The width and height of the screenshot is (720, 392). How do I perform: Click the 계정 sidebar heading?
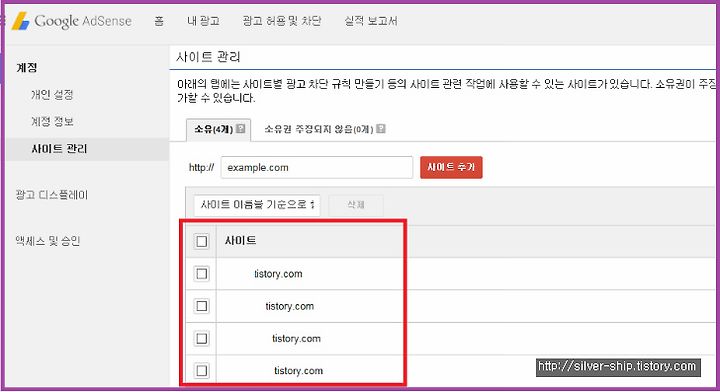(27, 67)
